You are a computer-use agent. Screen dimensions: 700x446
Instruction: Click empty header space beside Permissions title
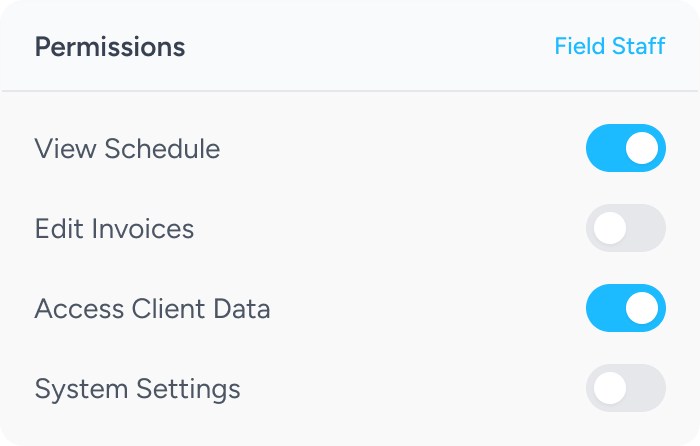pos(370,47)
